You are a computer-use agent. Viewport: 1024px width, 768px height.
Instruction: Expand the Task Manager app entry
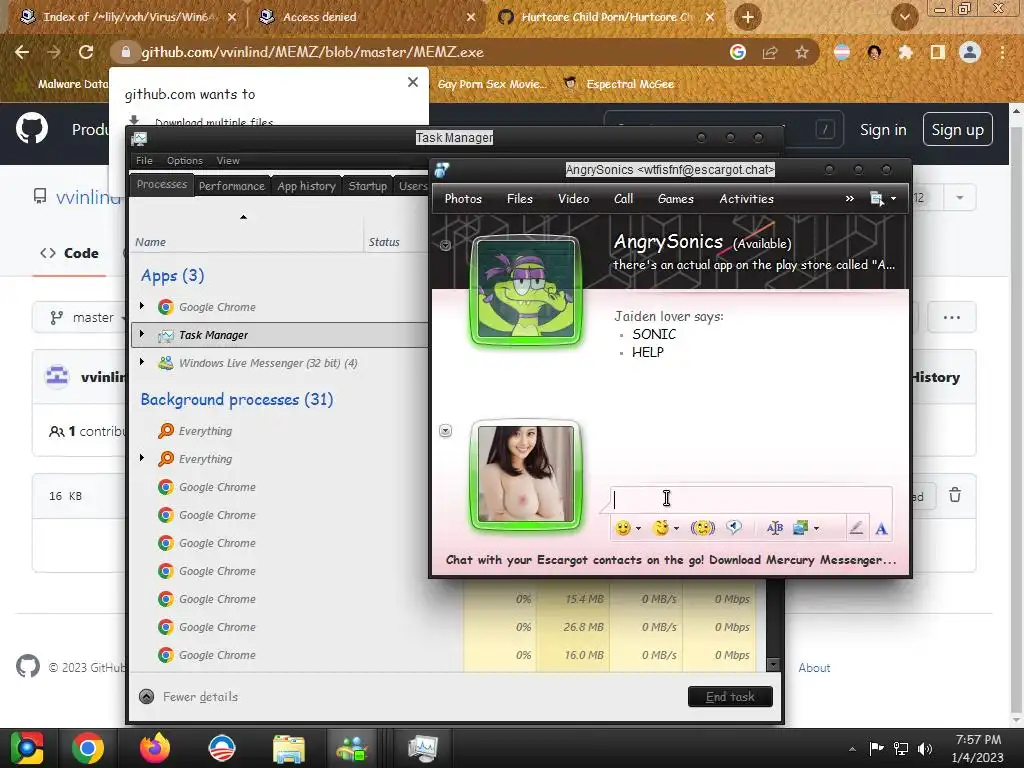pyautogui.click(x=142, y=334)
